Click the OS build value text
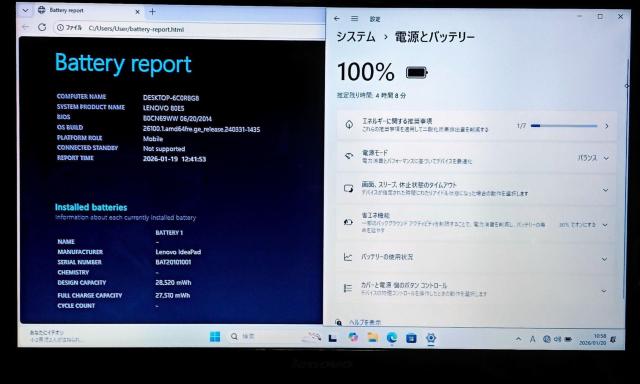This screenshot has width=640, height=384. point(201,129)
